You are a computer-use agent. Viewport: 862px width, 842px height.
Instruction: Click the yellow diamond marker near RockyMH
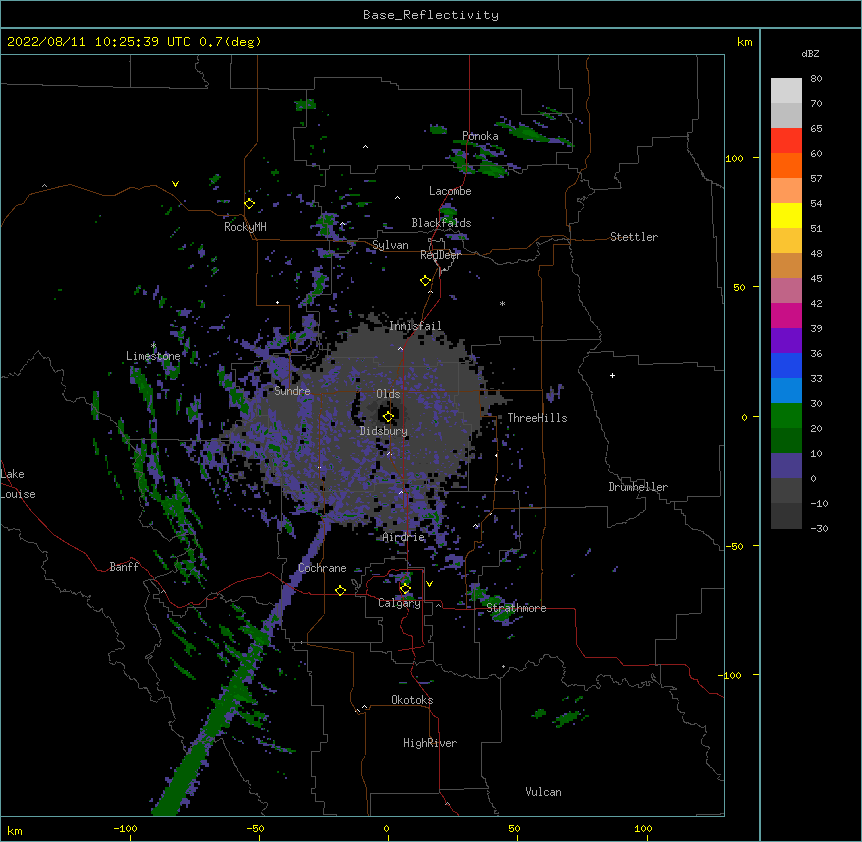(x=249, y=204)
